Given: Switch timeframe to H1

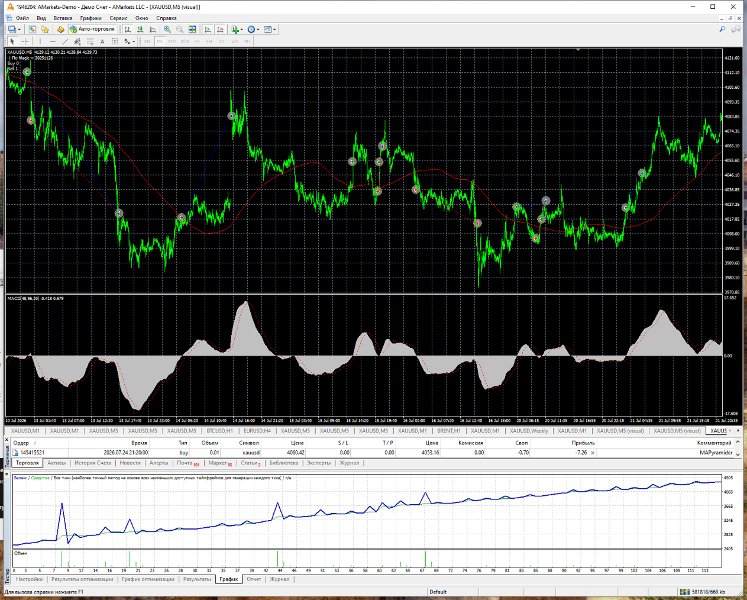Looking at the screenshot, I should (x=197, y=41).
